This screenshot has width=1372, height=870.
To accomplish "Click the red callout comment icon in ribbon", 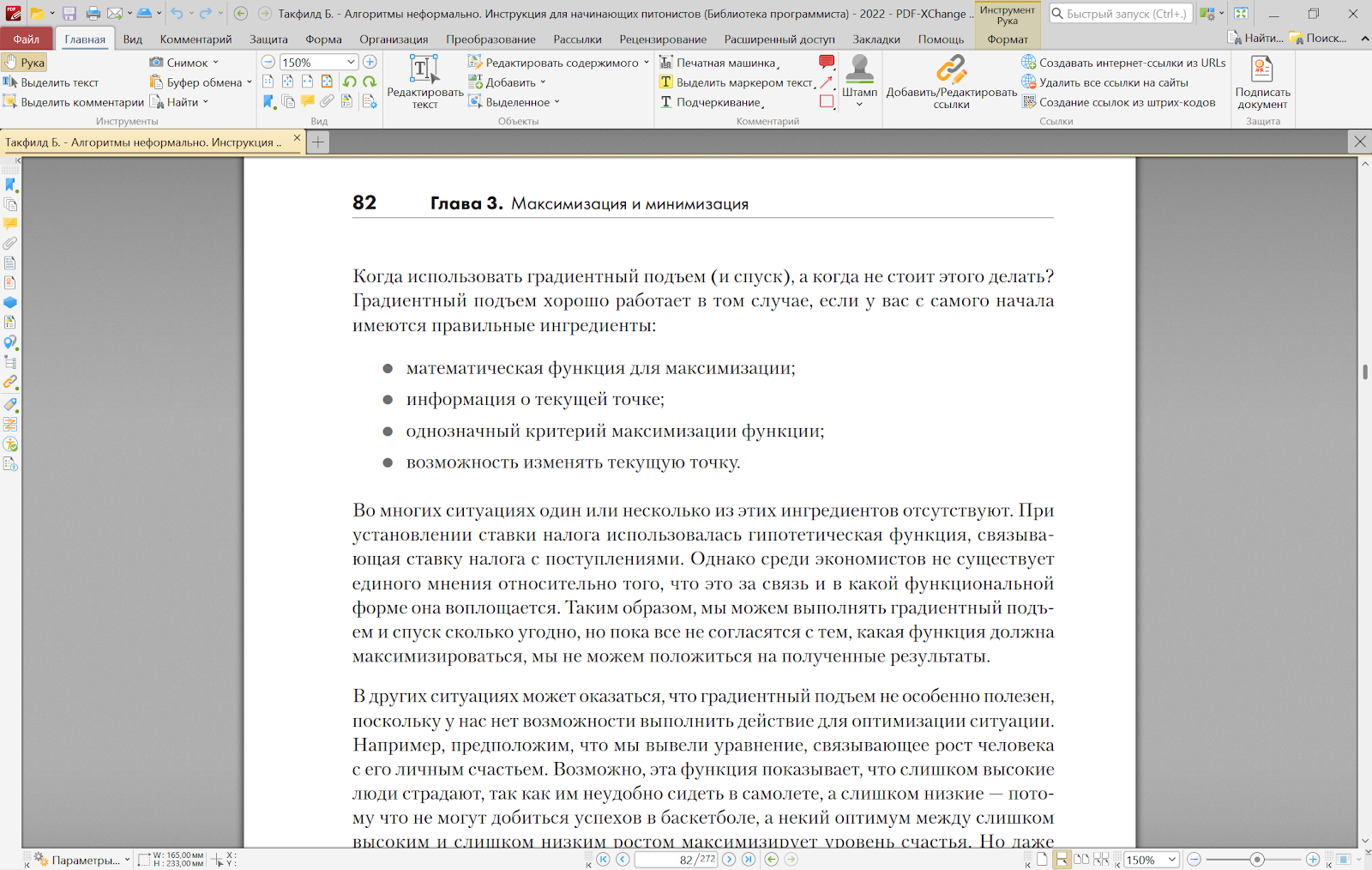I will point(827,62).
